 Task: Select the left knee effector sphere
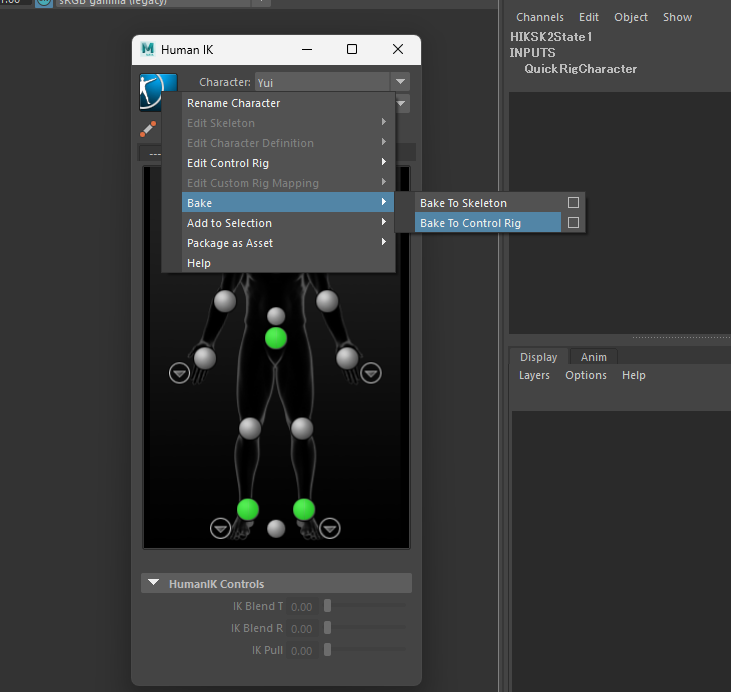coord(302,428)
